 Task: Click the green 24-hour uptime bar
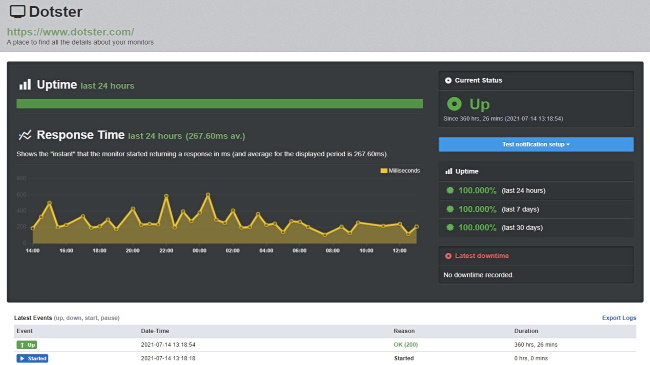click(x=220, y=104)
